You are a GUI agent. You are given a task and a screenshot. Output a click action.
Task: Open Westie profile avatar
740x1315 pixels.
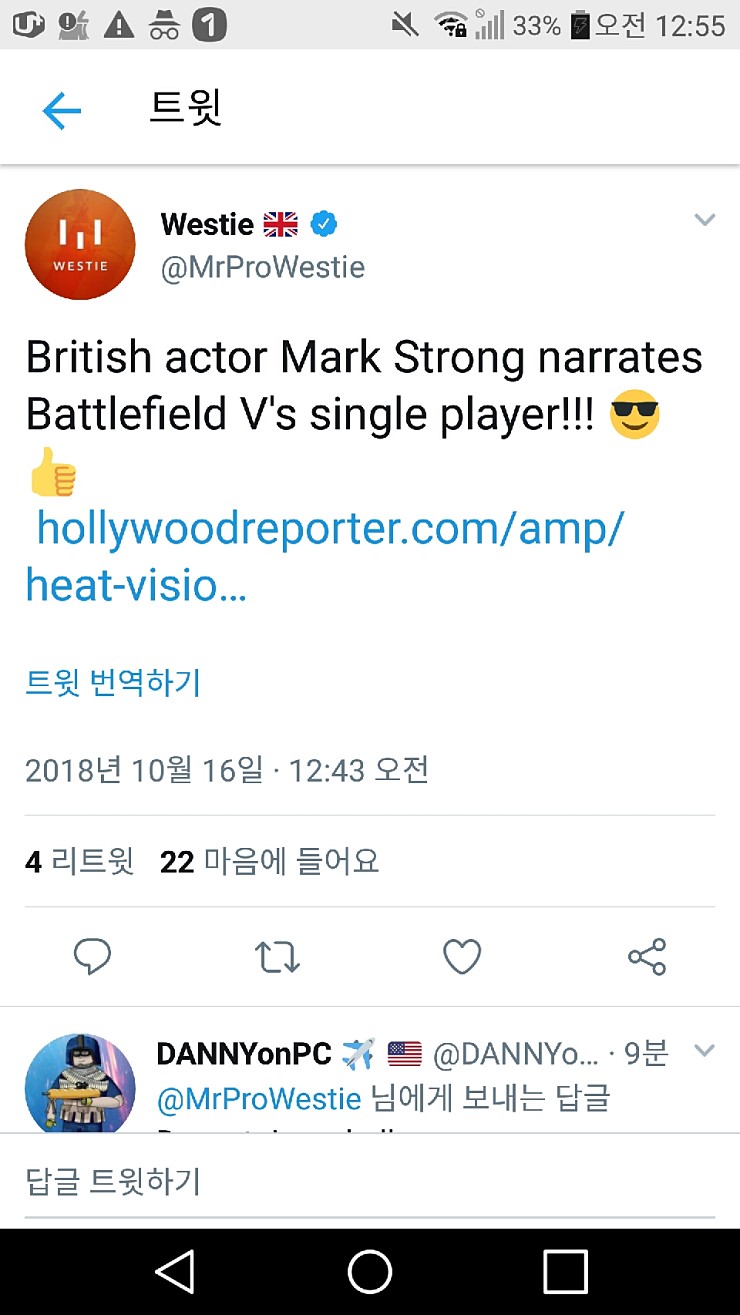pos(80,245)
